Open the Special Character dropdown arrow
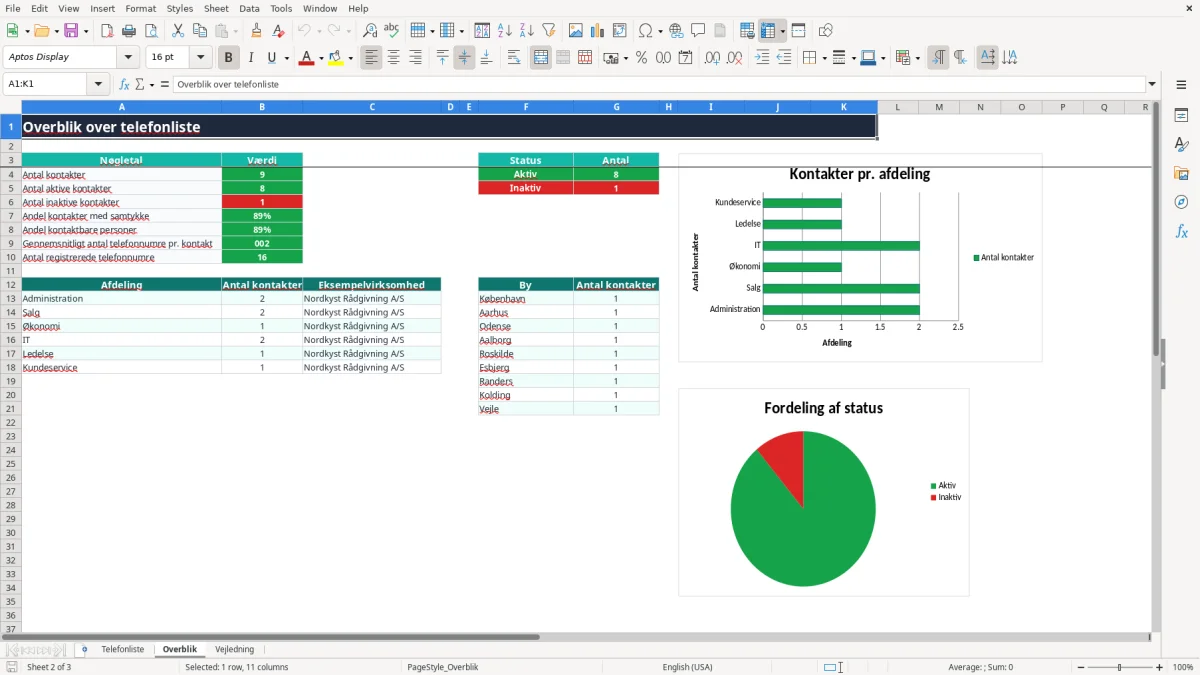 pos(660,31)
